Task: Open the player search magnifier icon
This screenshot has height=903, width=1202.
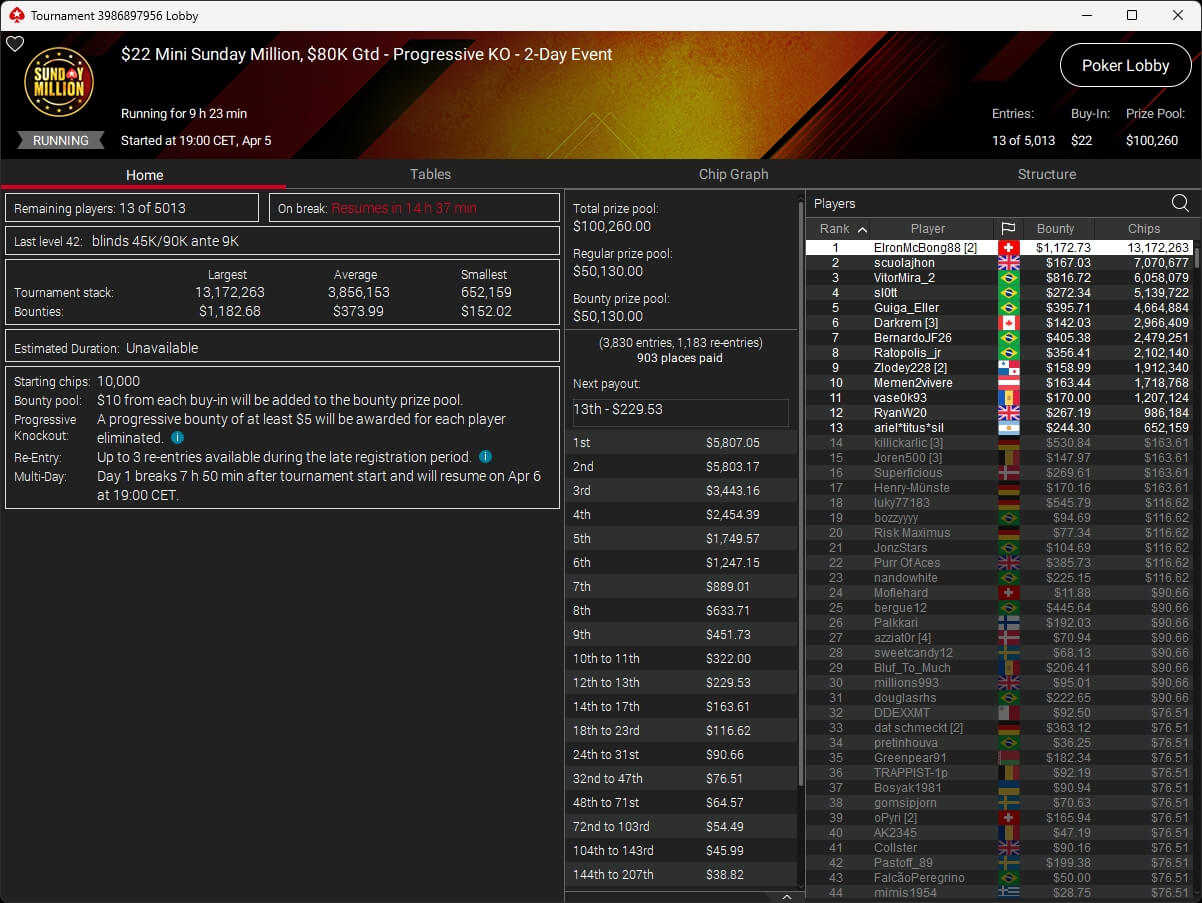Action: point(1180,204)
